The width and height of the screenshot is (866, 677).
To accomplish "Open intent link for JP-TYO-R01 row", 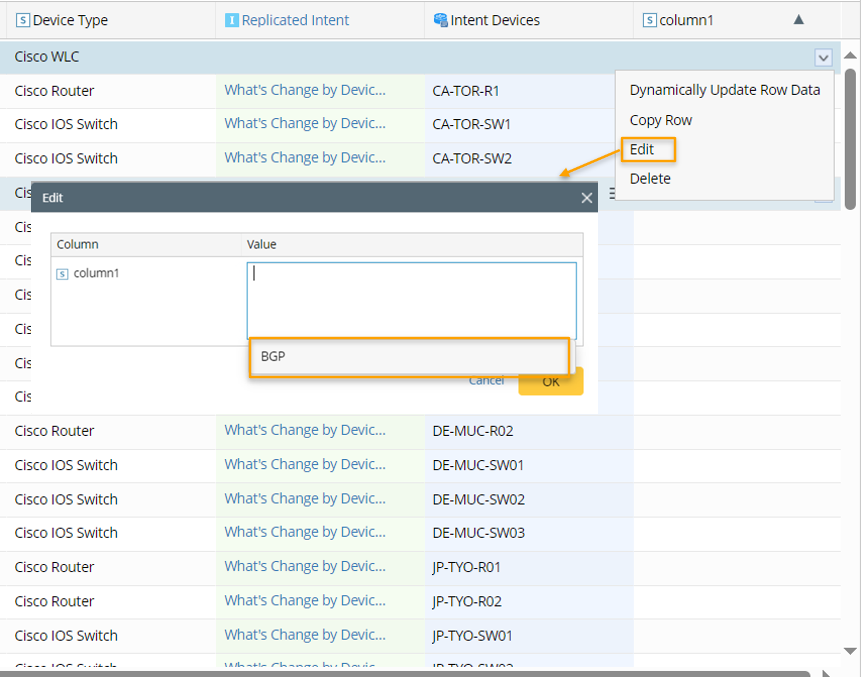I will [x=305, y=567].
